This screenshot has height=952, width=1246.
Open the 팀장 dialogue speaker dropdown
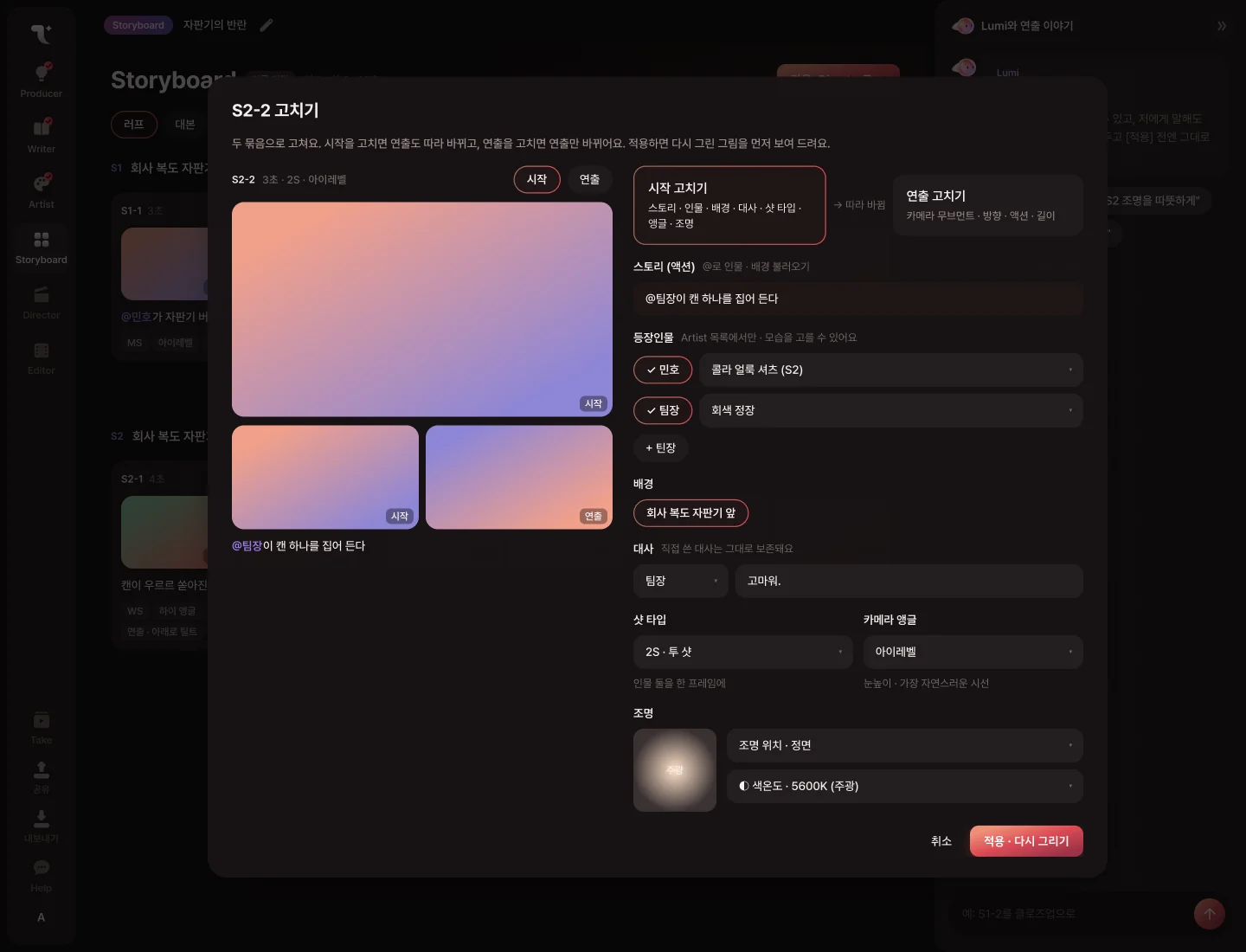[681, 581]
